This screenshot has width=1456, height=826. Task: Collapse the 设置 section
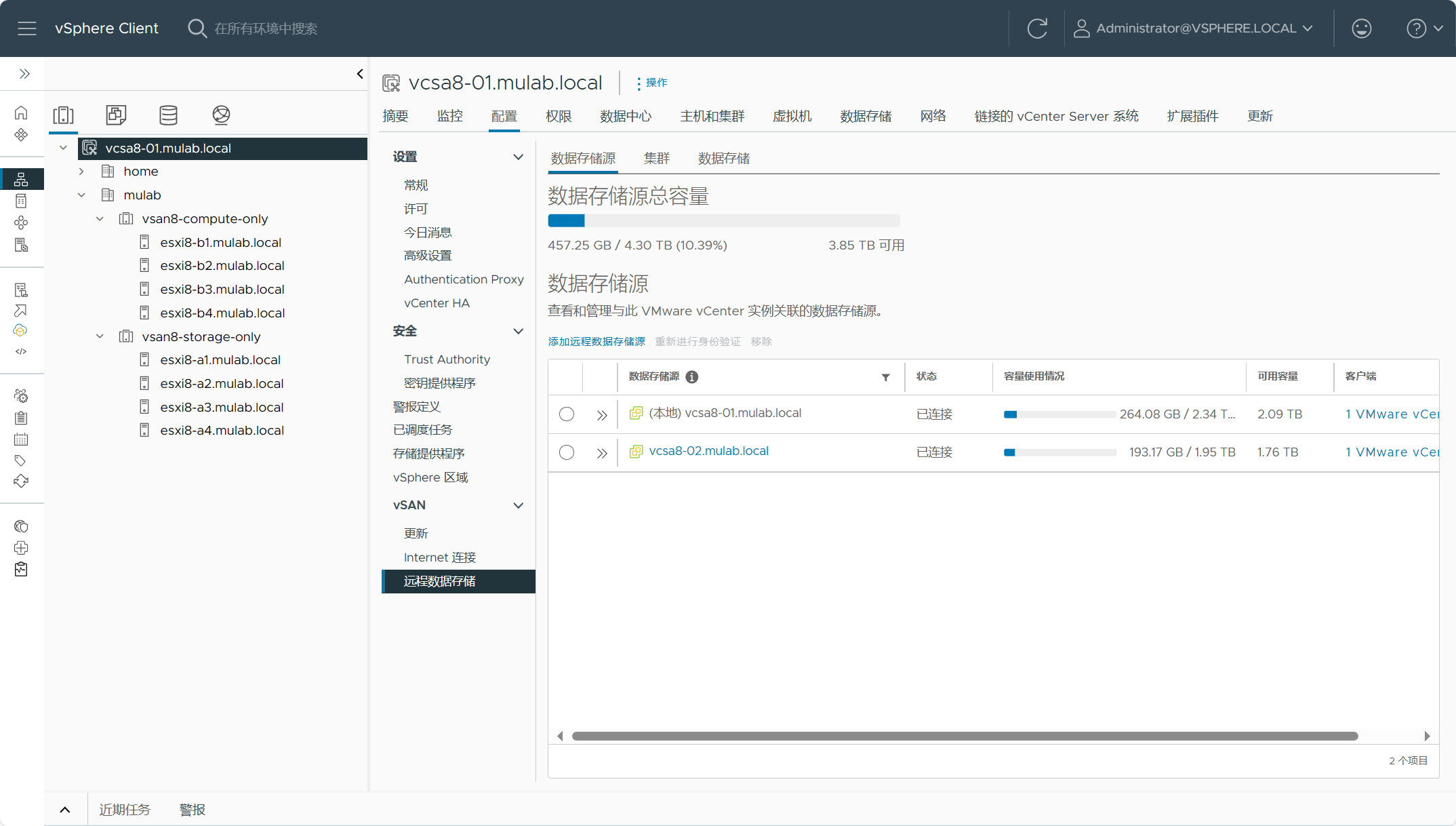point(518,157)
